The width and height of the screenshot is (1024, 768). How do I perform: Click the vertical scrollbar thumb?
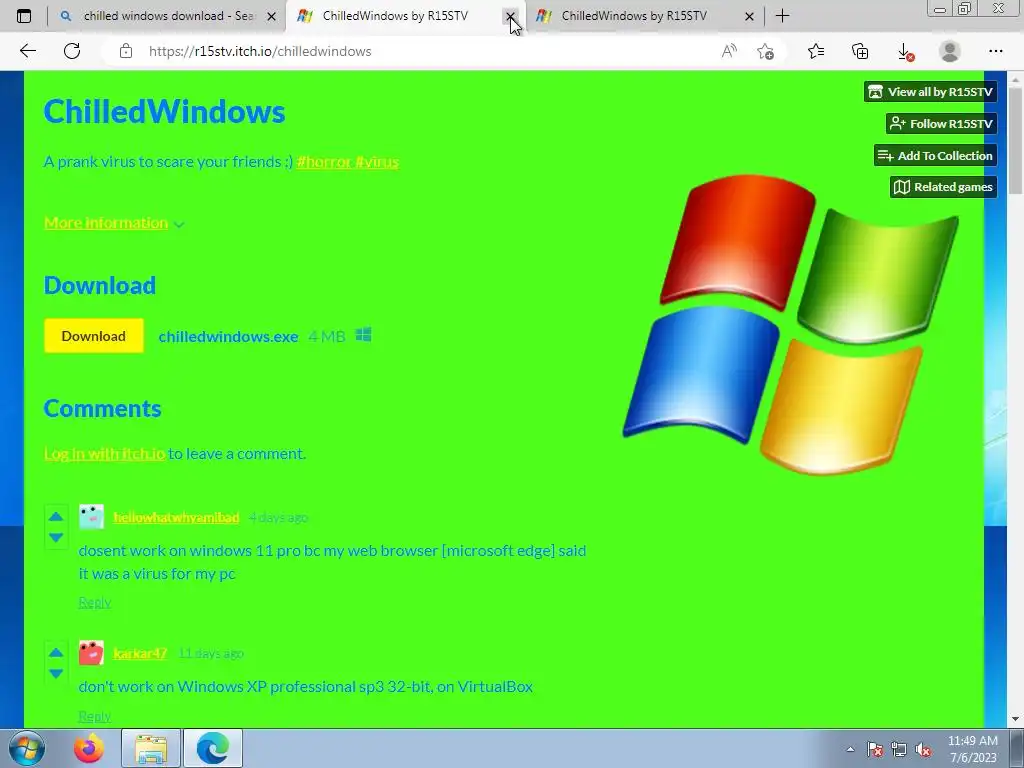(x=1015, y=140)
